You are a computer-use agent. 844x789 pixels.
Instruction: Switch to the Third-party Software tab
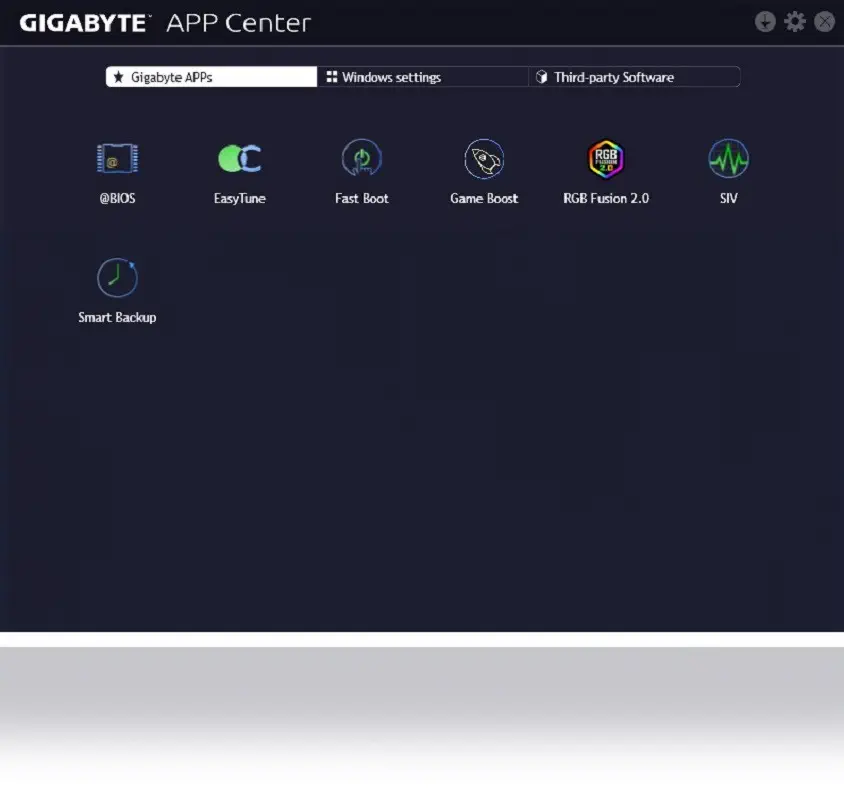point(634,77)
